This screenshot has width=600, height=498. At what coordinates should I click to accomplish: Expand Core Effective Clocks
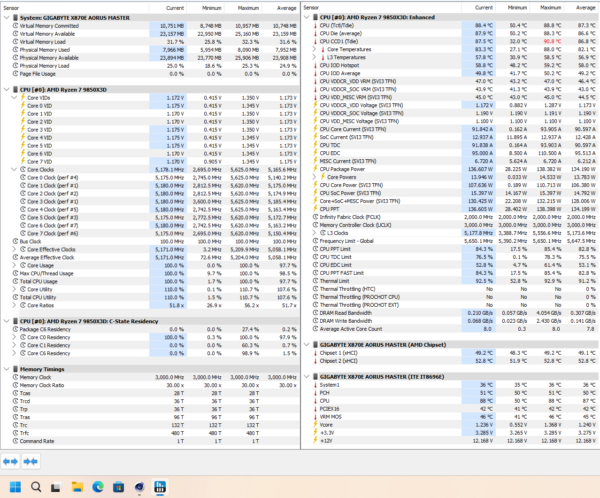[x=14, y=249]
